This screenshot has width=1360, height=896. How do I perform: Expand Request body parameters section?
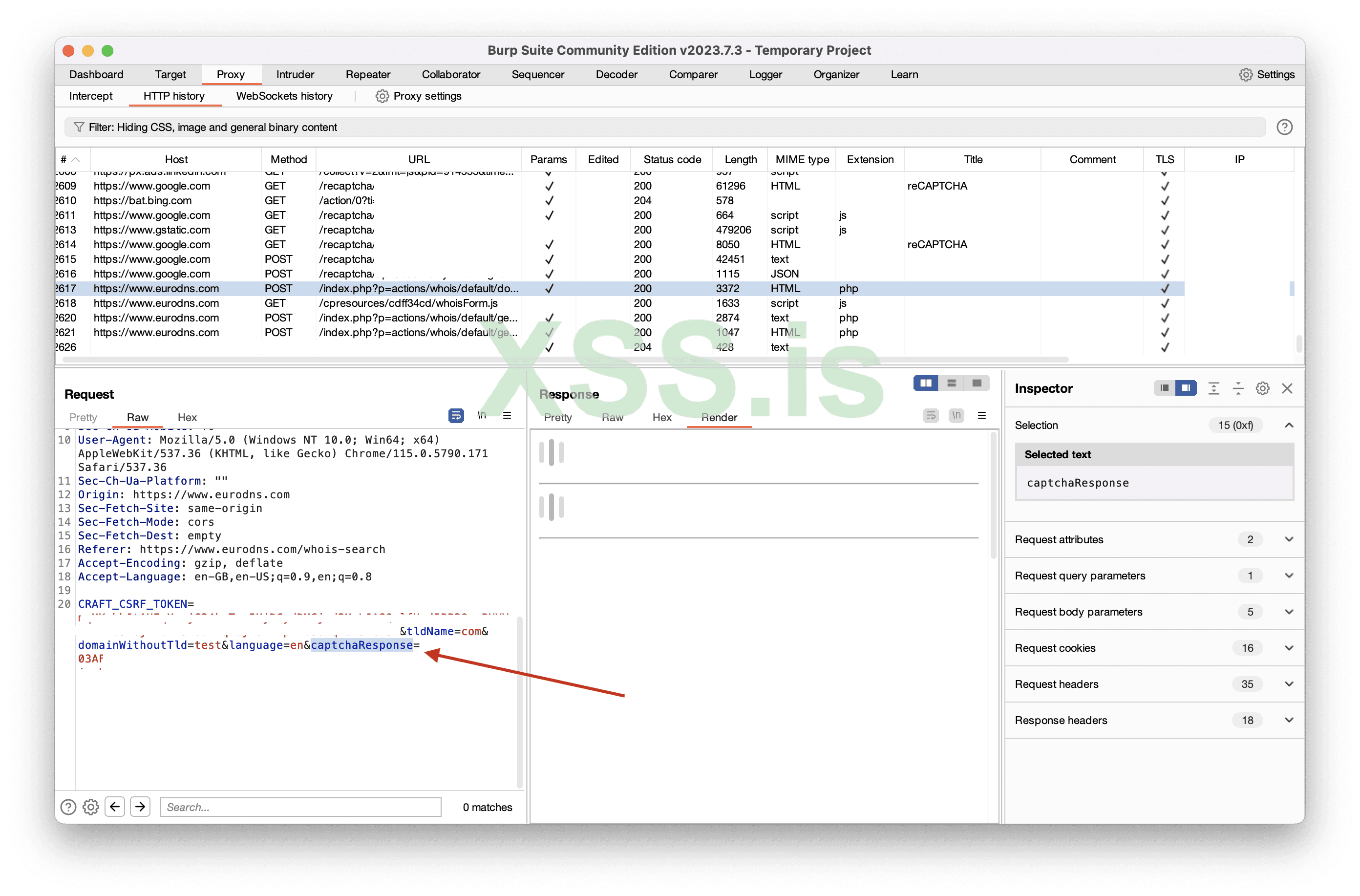(1289, 612)
